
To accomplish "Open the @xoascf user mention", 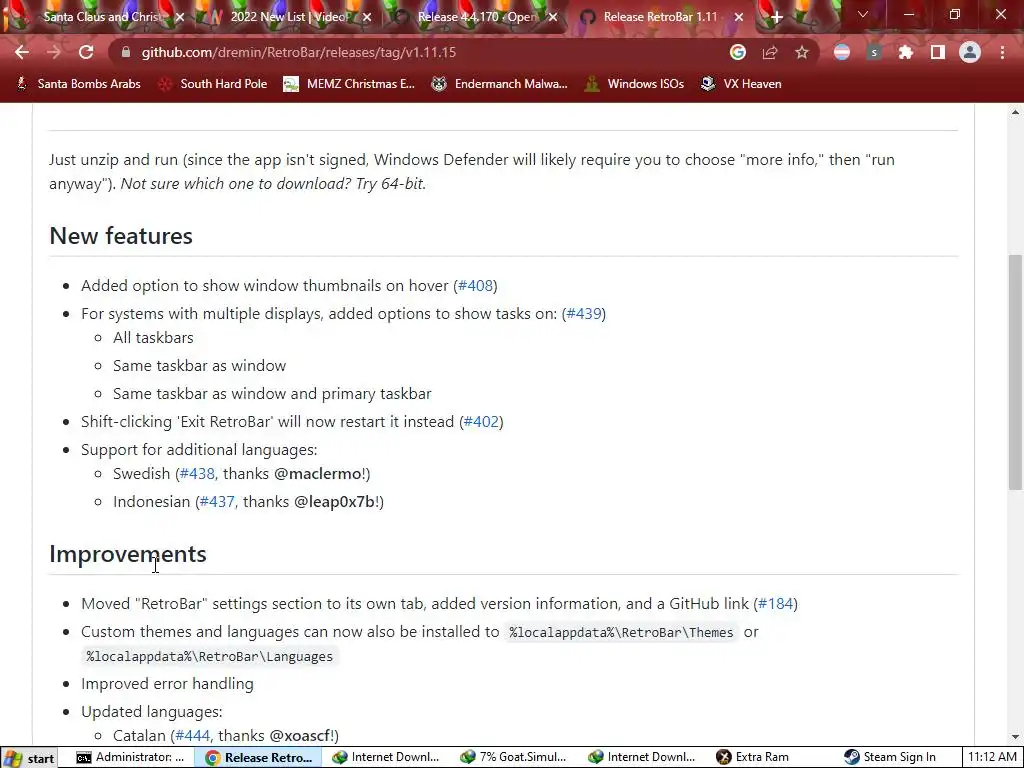I will 300,735.
